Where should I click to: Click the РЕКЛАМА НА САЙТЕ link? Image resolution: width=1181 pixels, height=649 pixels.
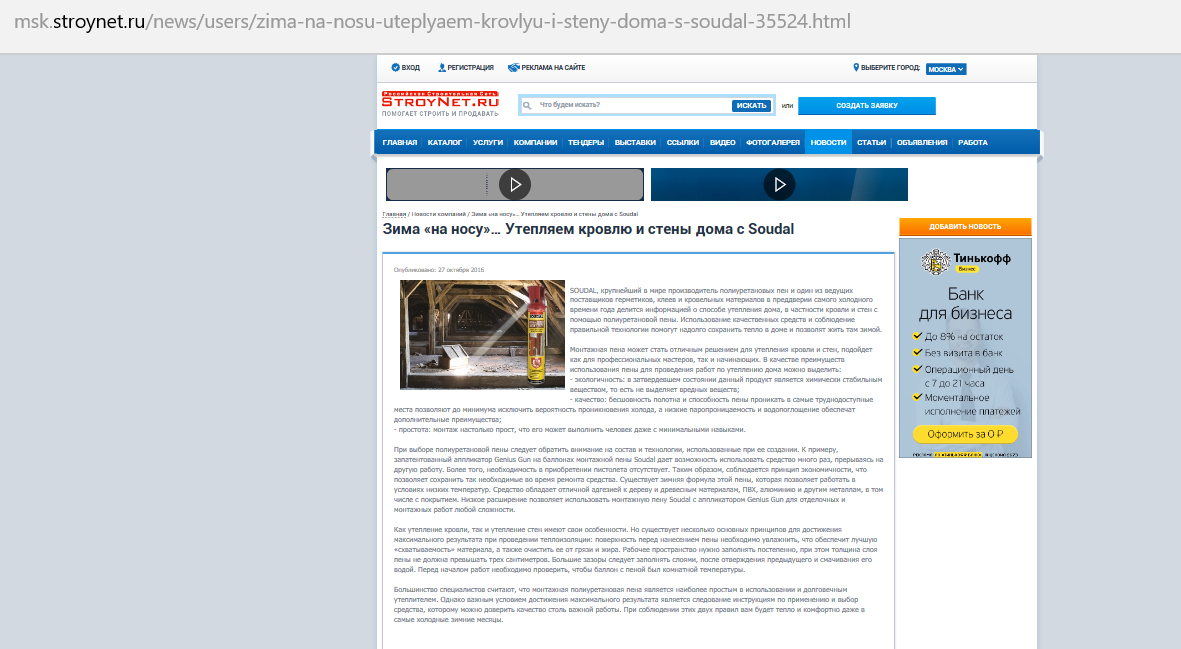554,68
